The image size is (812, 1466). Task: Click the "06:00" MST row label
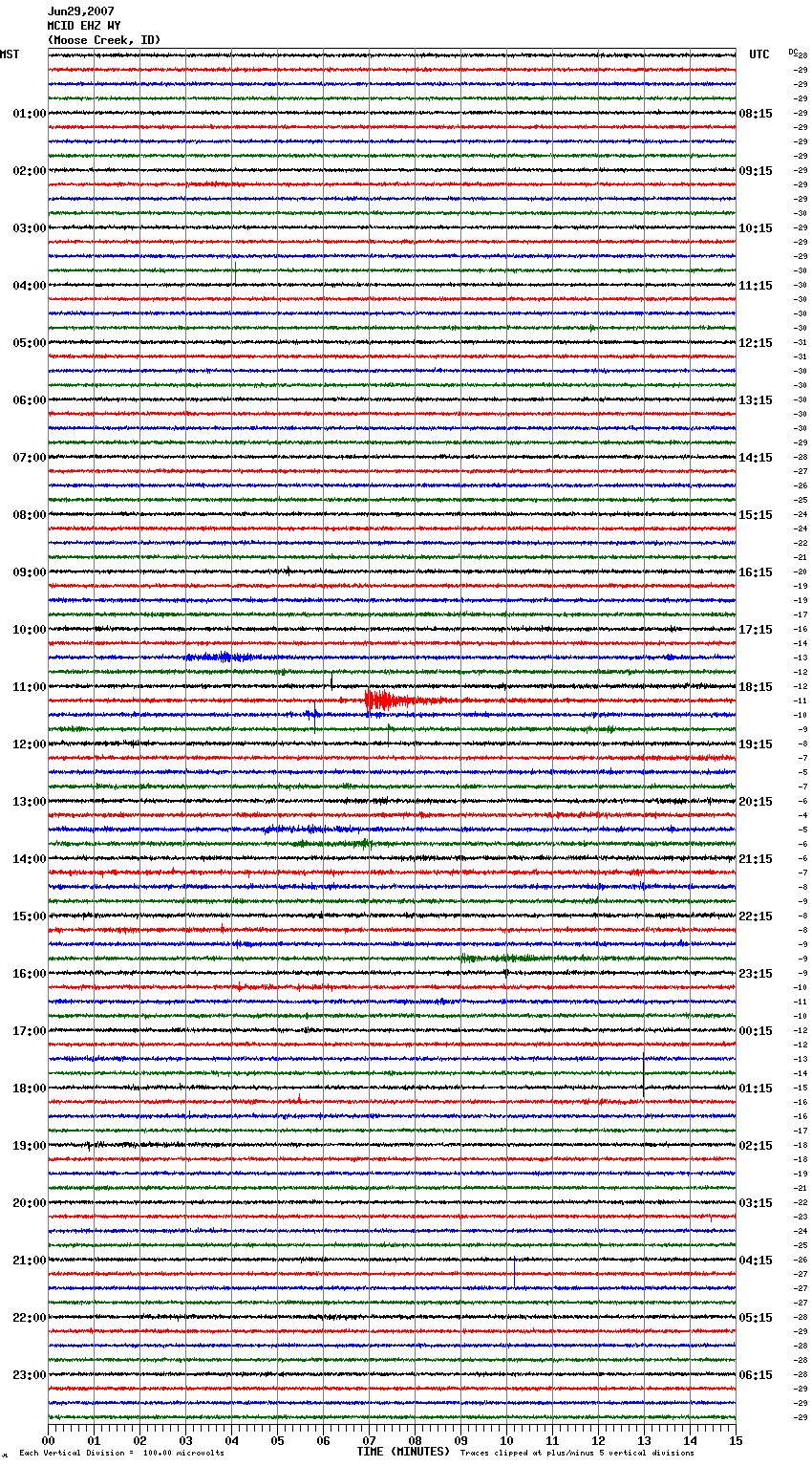click(x=30, y=400)
